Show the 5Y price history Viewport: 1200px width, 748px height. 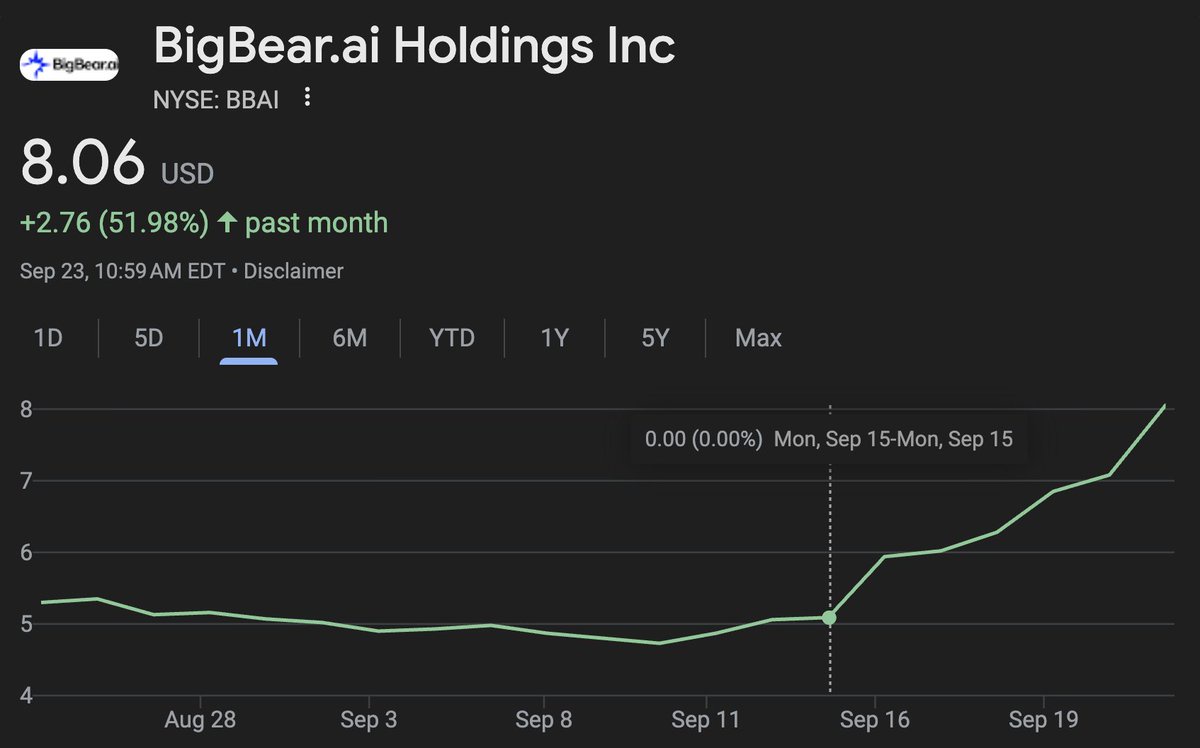[x=655, y=338]
